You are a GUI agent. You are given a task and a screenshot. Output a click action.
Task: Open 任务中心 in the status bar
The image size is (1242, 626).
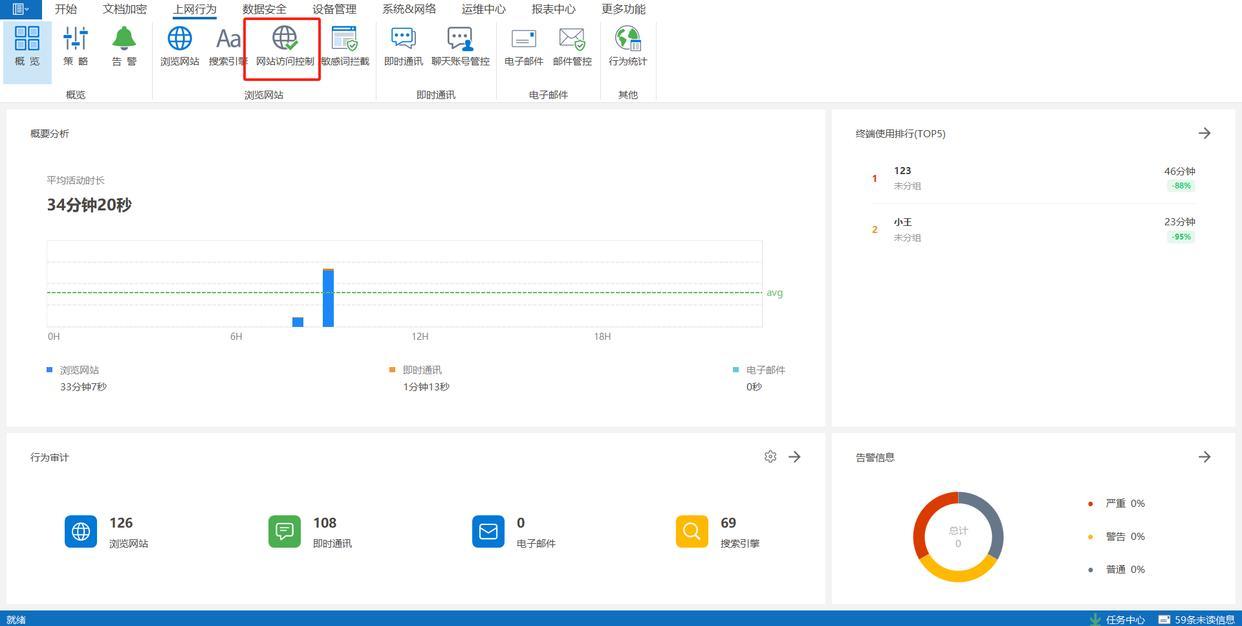(1117, 619)
